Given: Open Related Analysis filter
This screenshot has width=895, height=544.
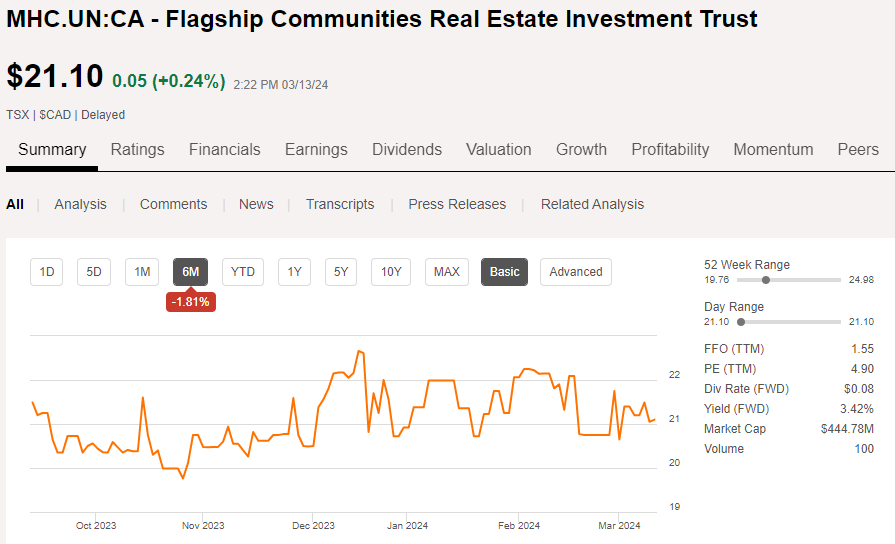Looking at the screenshot, I should point(592,204).
